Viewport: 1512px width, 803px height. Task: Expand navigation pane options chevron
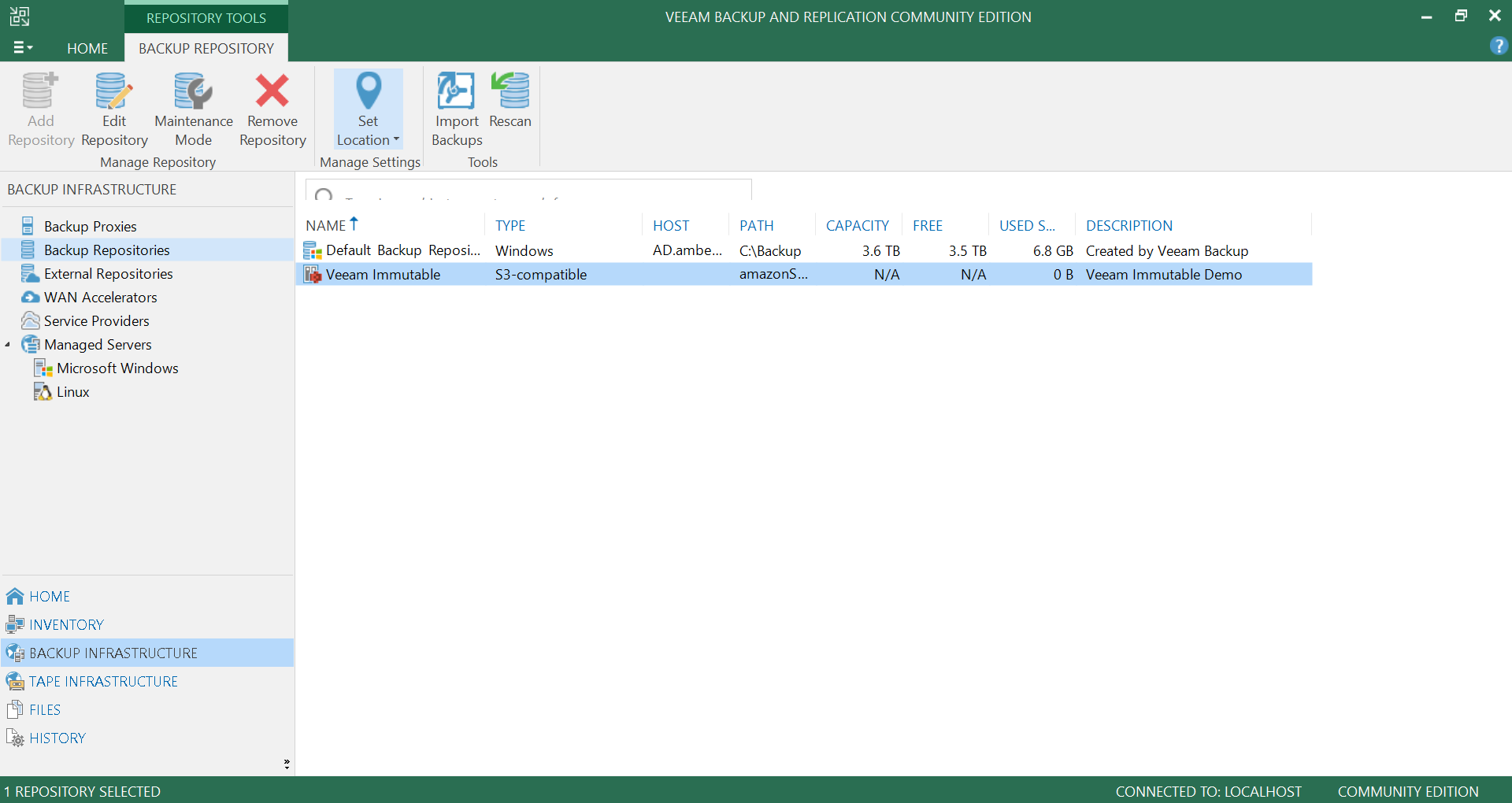pos(287,764)
